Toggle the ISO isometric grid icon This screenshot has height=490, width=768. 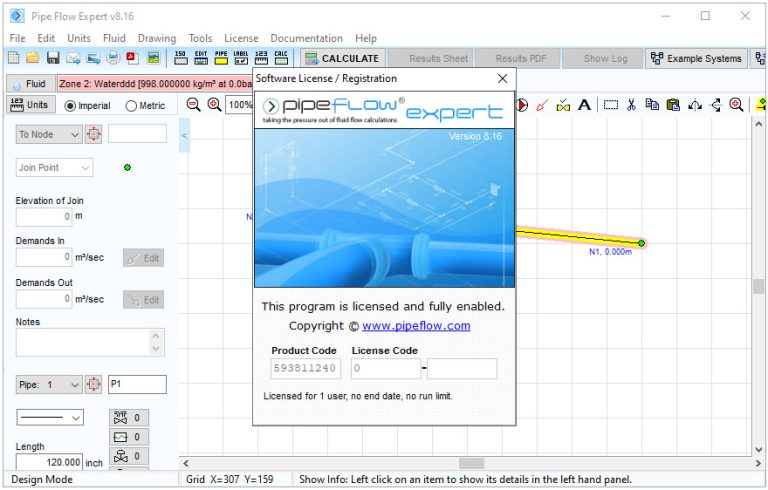point(181,58)
